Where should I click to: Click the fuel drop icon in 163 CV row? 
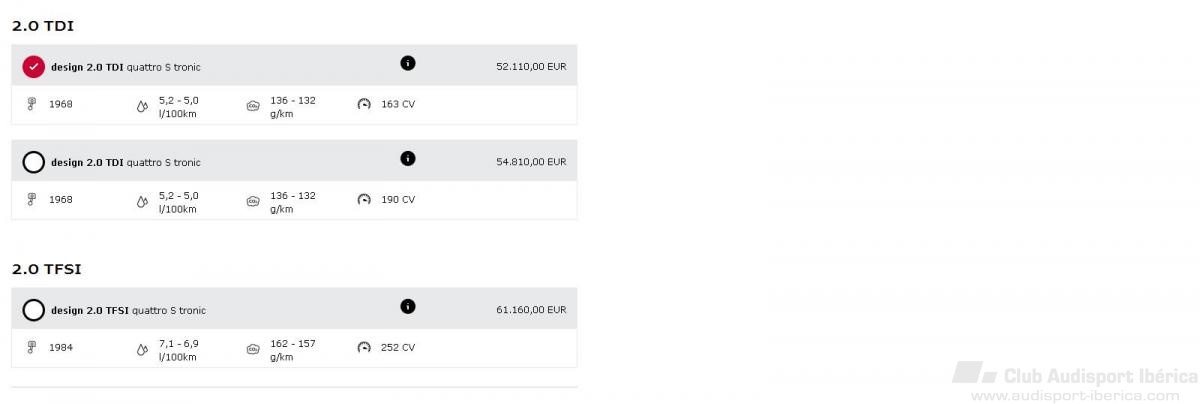point(142,105)
